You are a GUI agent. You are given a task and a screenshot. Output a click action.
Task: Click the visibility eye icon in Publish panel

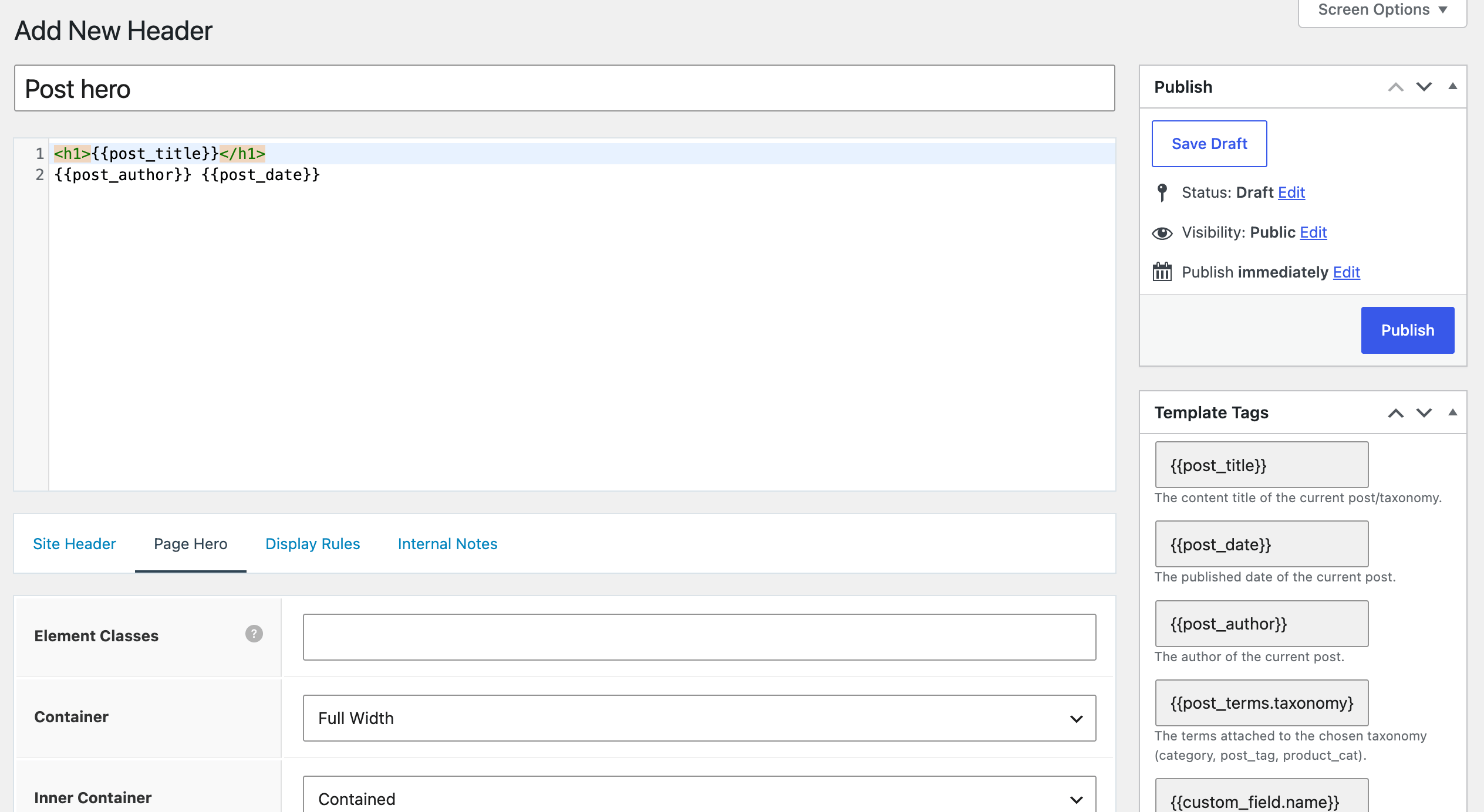[x=1162, y=233]
